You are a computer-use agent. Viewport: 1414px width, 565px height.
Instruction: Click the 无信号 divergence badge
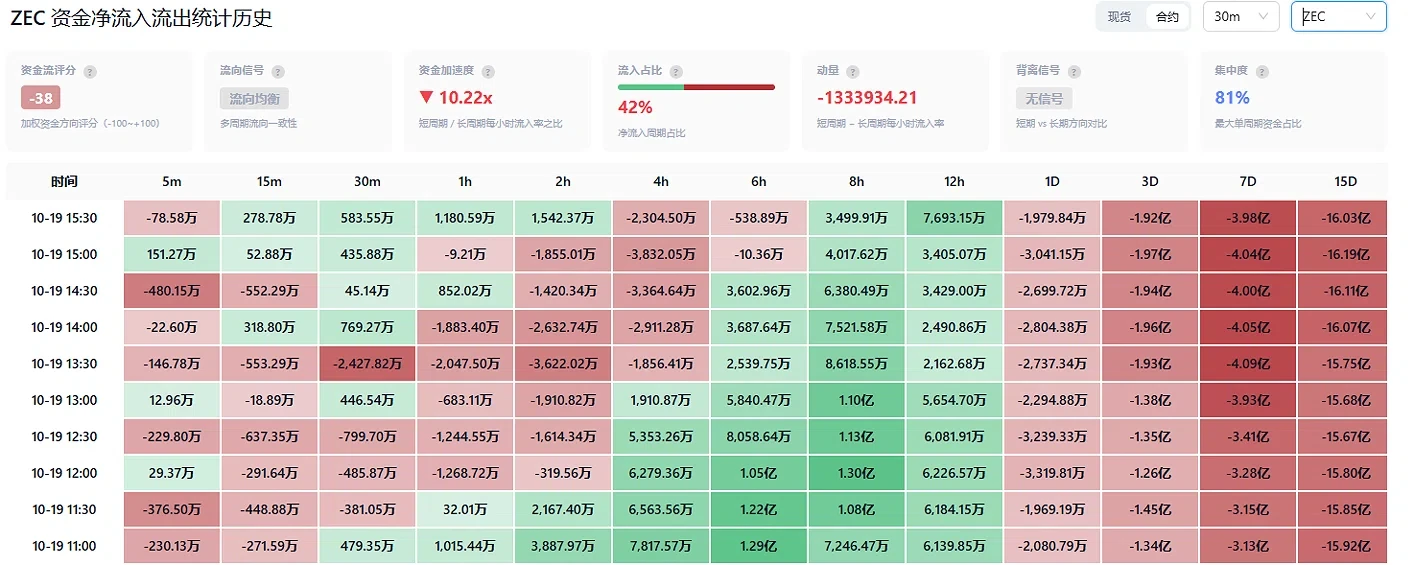click(x=1044, y=98)
